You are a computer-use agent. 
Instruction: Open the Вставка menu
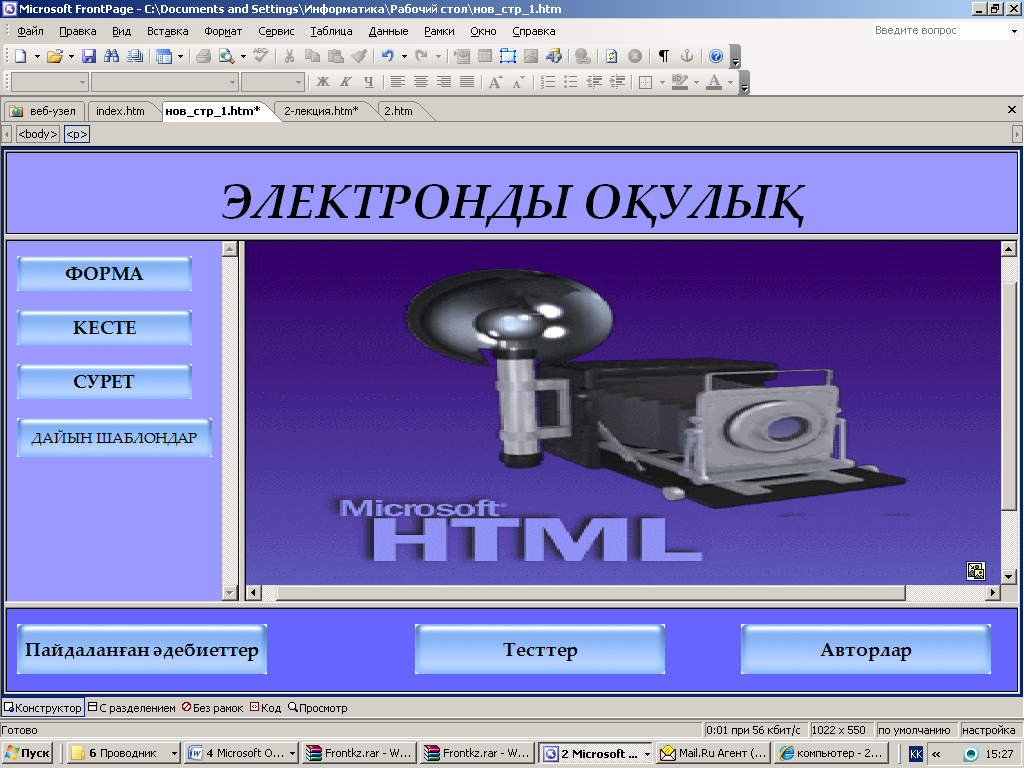coord(167,31)
